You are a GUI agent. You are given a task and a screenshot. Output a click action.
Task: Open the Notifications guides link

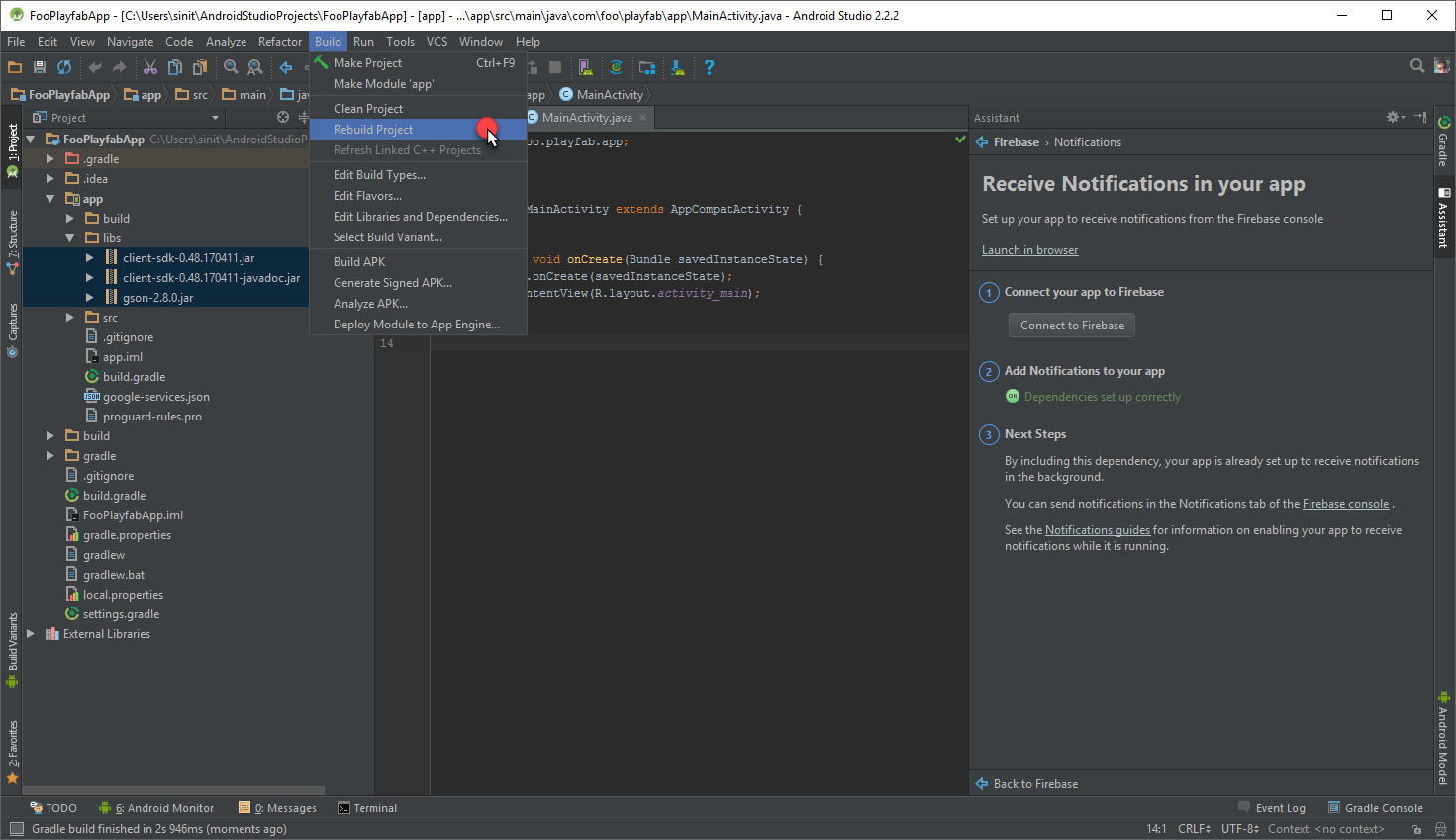(x=1098, y=530)
